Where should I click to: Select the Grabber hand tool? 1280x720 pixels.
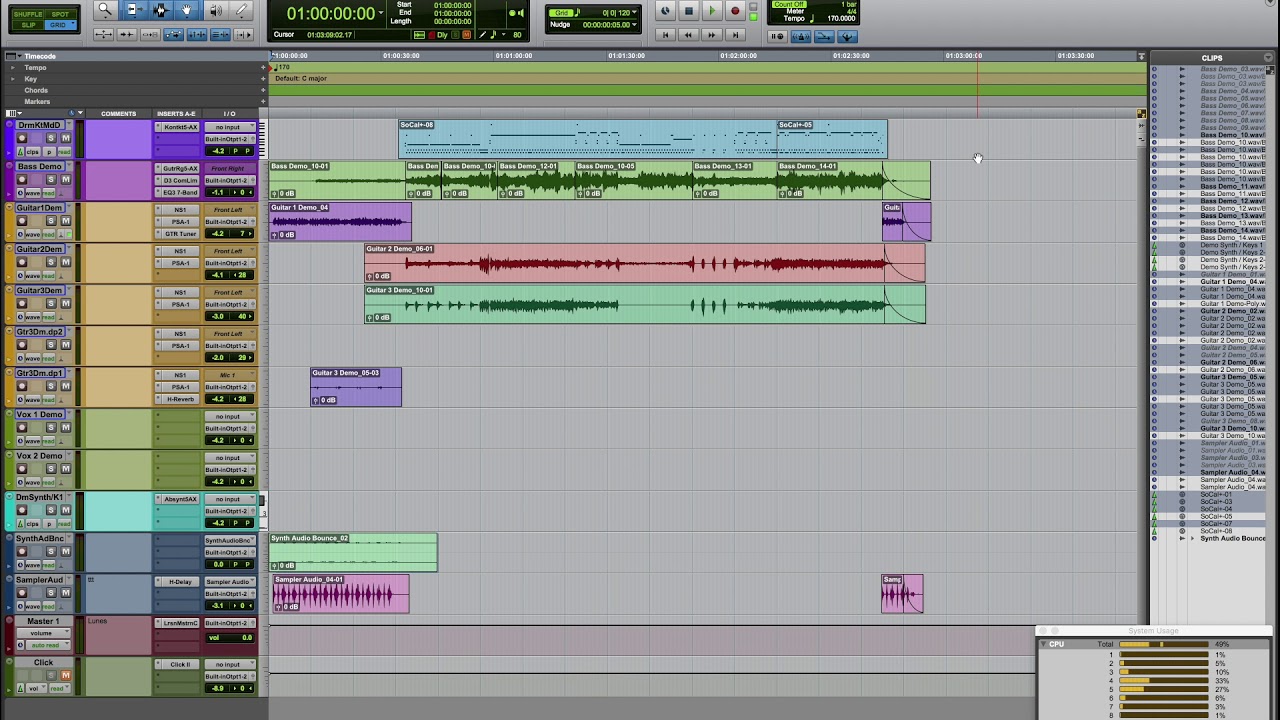(x=187, y=10)
